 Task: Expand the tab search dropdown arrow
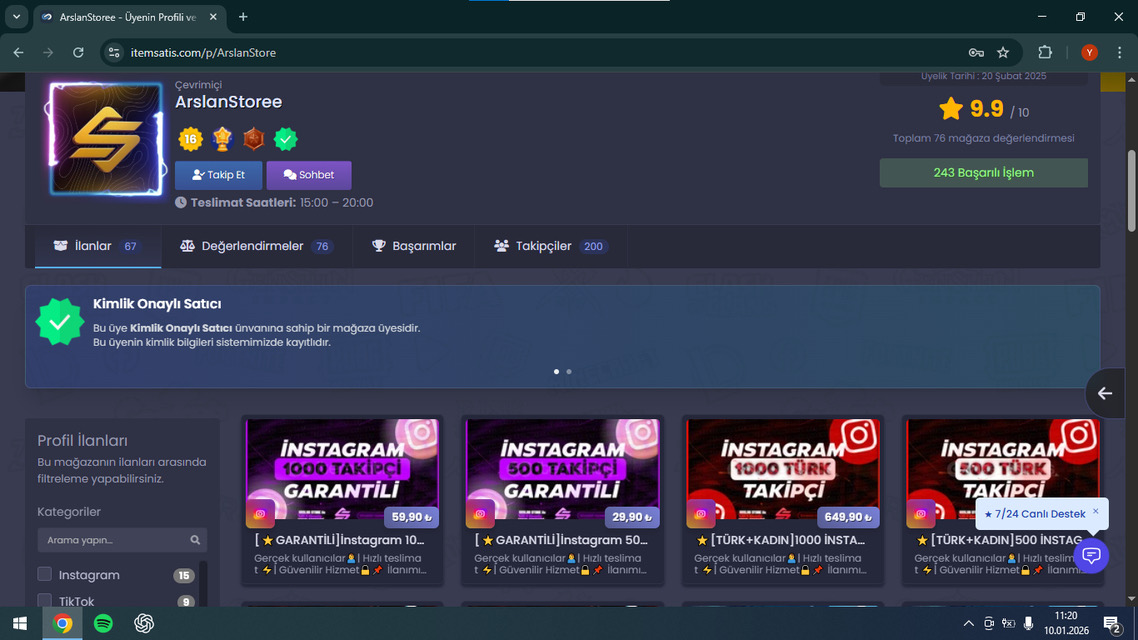point(16,17)
